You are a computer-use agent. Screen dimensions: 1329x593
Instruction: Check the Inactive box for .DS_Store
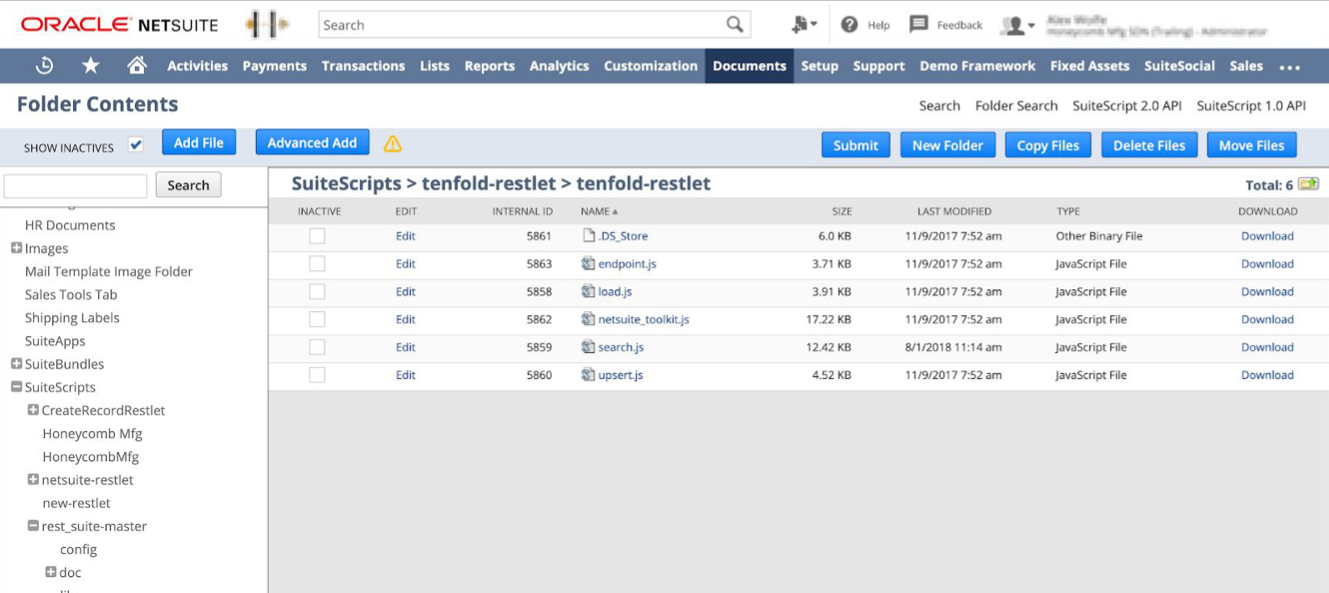(317, 236)
